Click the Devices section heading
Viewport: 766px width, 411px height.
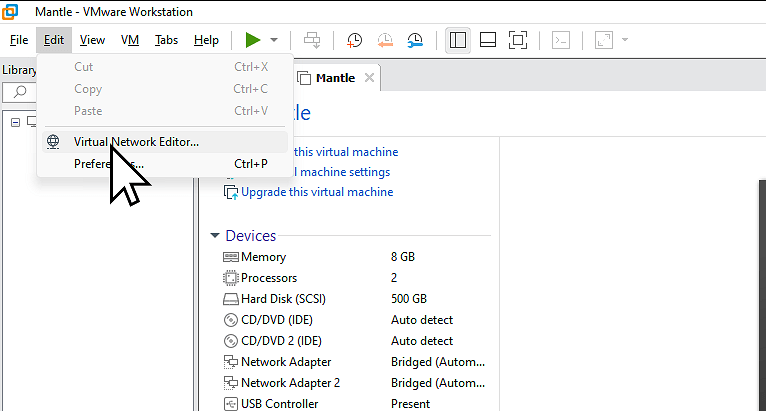tap(251, 236)
